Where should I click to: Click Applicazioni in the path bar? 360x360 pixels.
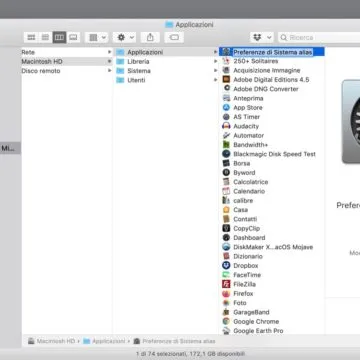coord(104,341)
